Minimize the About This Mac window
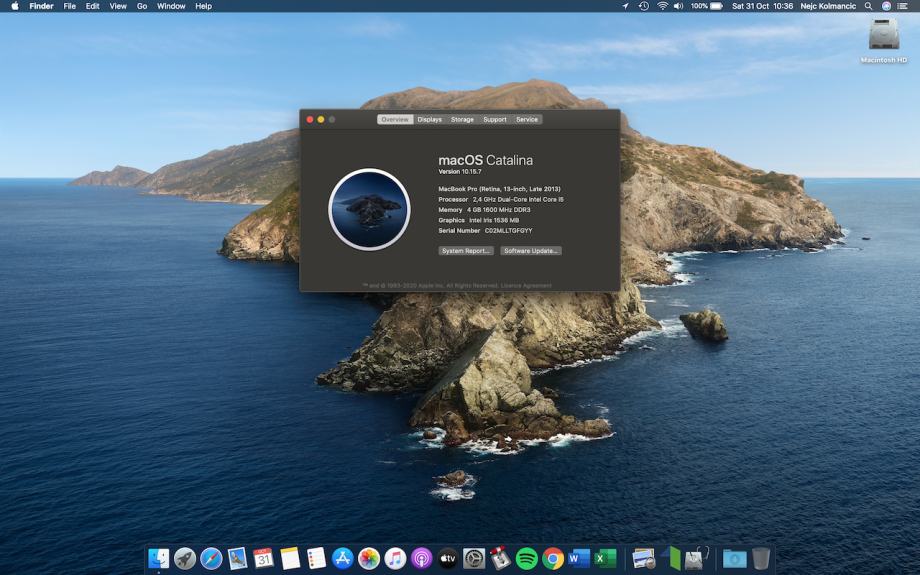The height and width of the screenshot is (575, 920). (x=321, y=119)
